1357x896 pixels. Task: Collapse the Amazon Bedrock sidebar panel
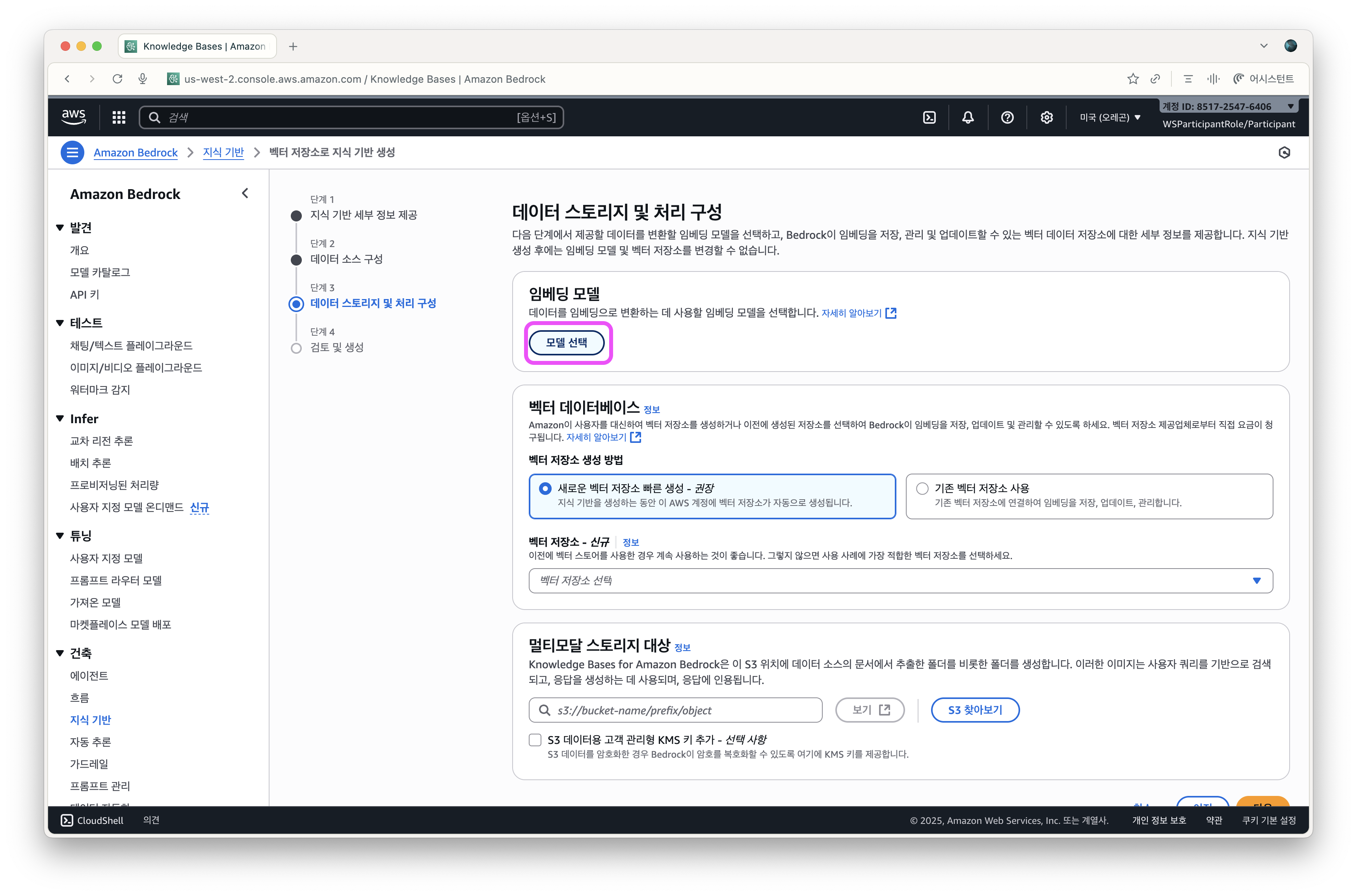click(x=245, y=193)
